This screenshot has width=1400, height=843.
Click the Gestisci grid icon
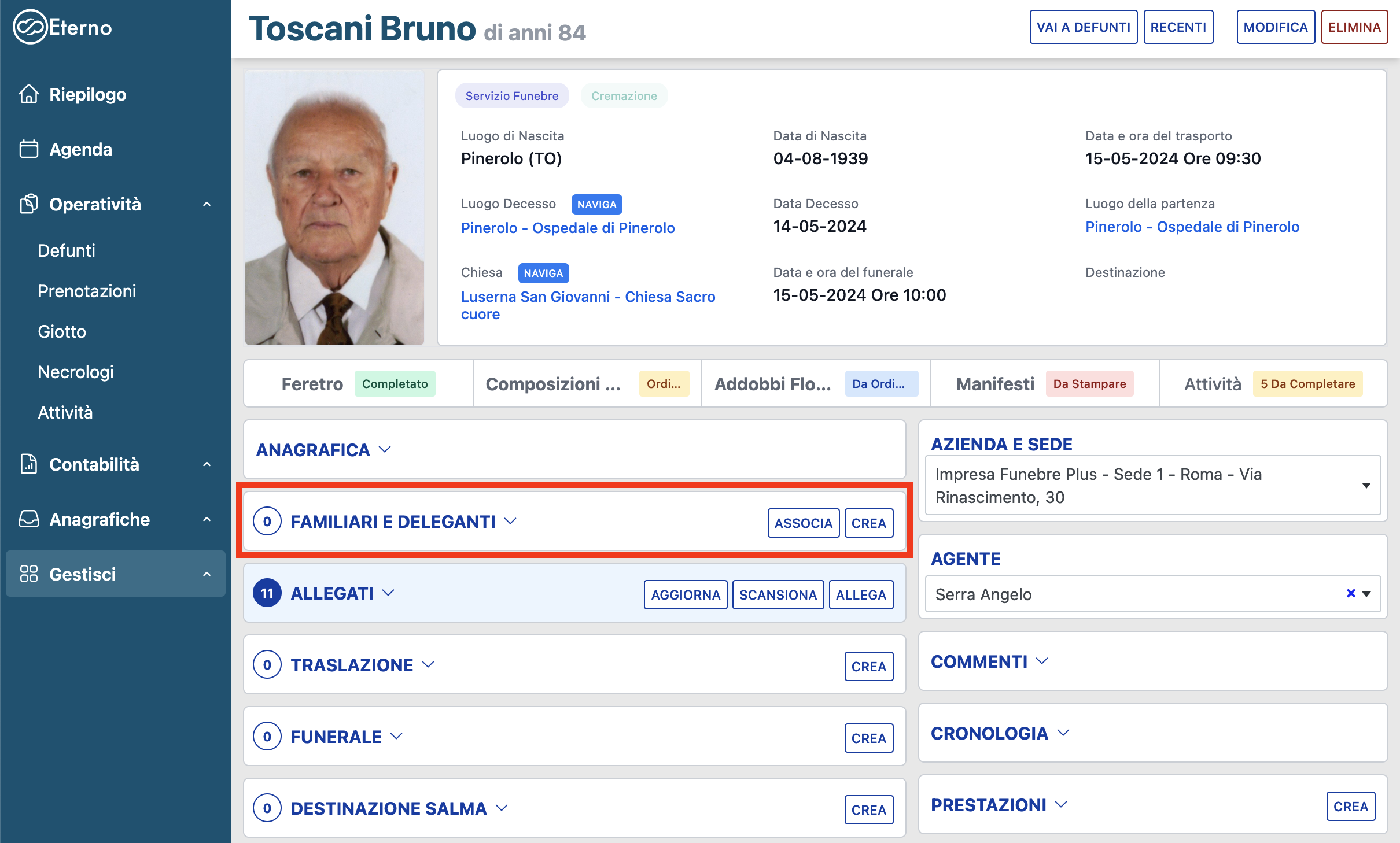(x=28, y=574)
